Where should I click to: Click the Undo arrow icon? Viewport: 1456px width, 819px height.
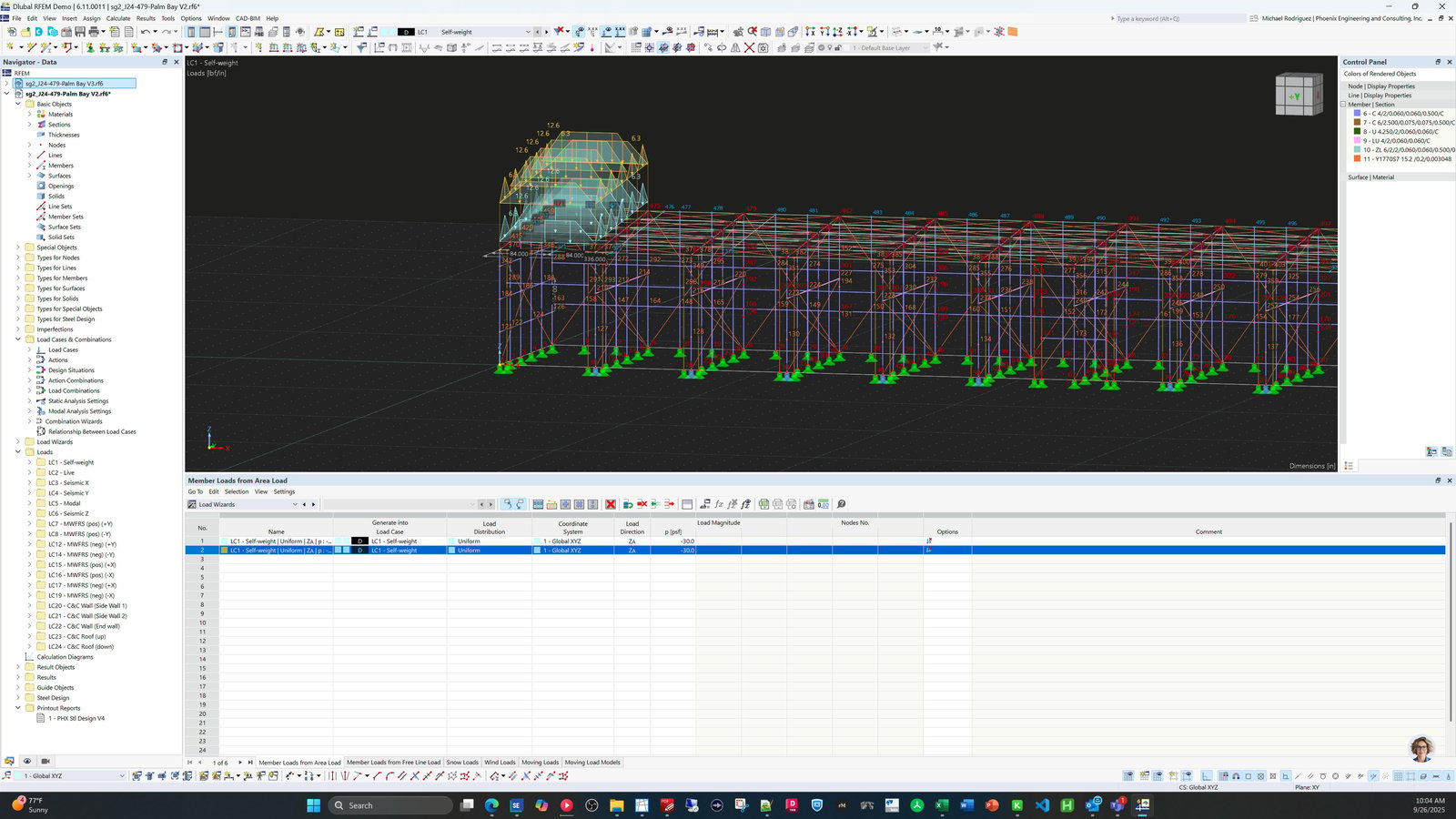[146, 32]
